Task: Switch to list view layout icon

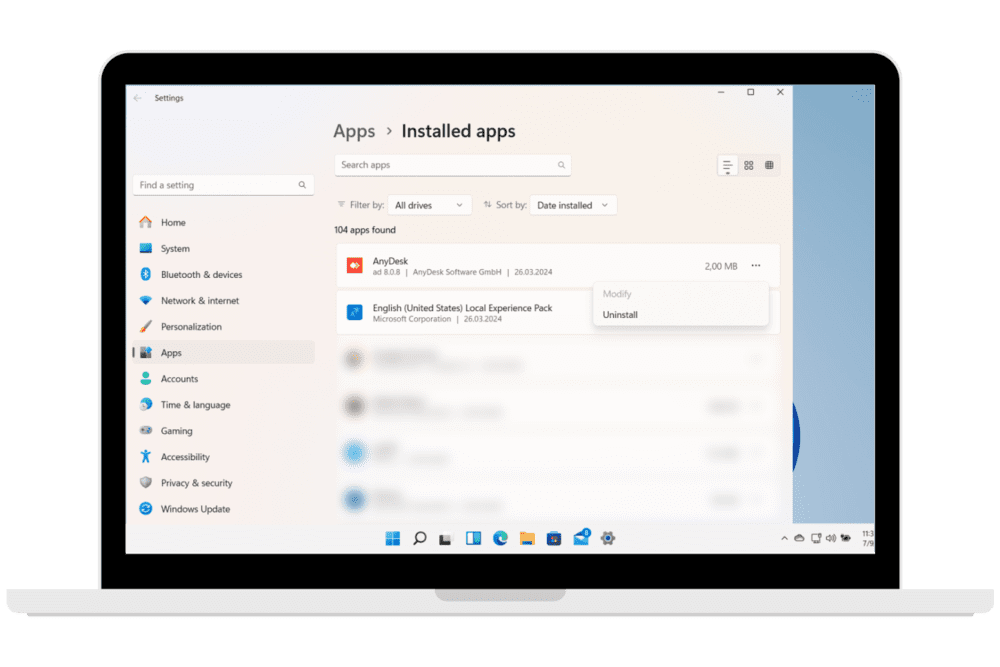Action: pos(727,166)
